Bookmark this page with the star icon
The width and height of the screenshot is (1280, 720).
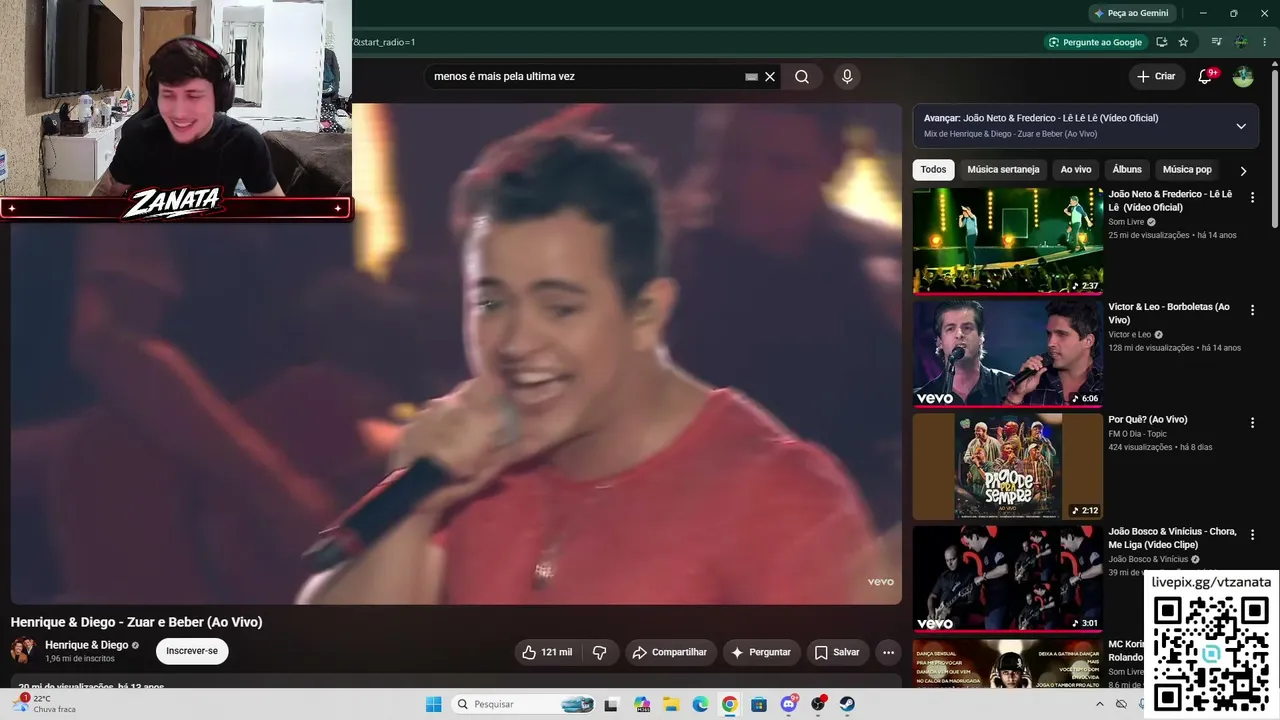1183,42
